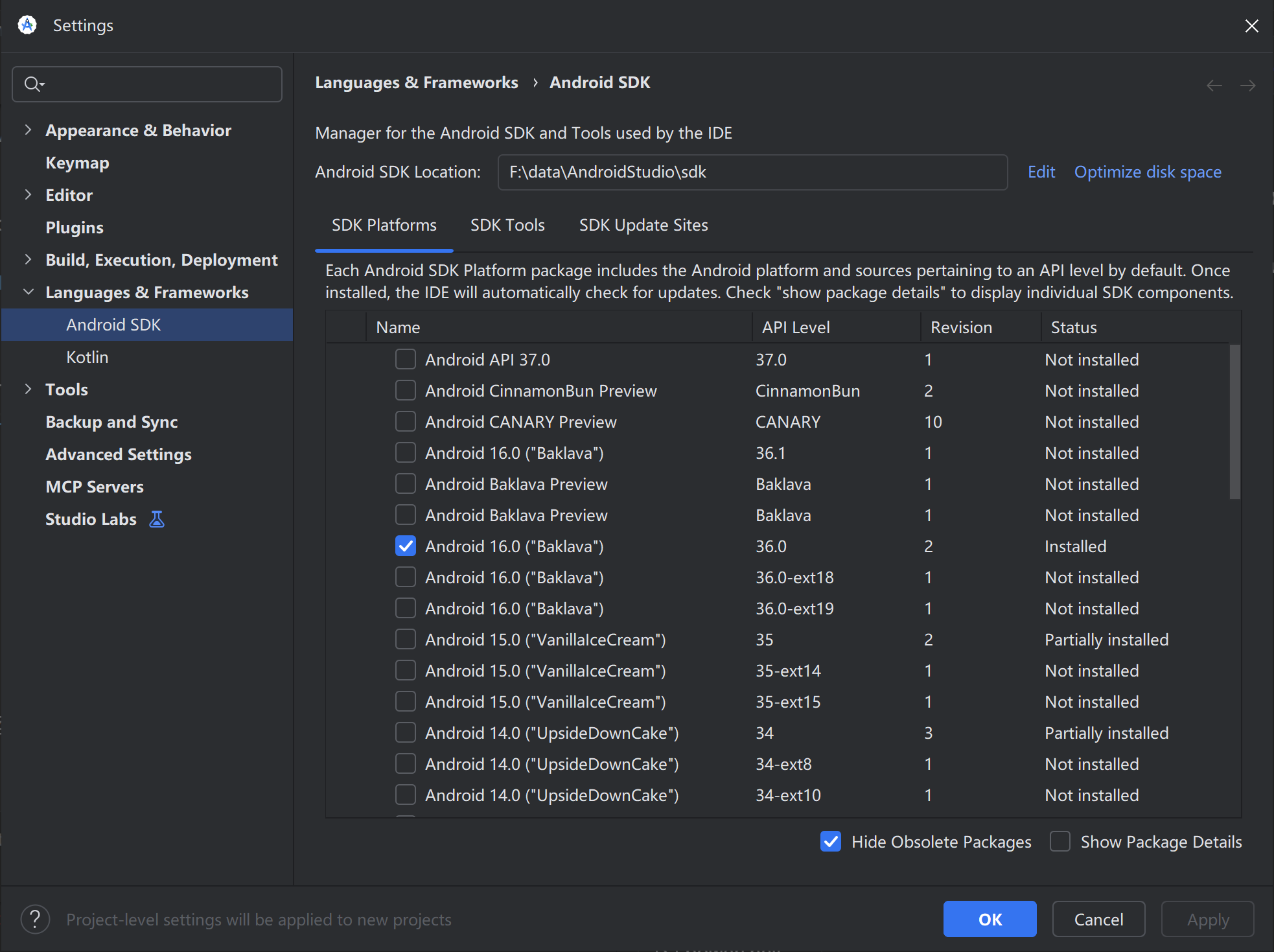Click the "34-ext8" API level cell
The width and height of the screenshot is (1274, 952).
tap(783, 764)
